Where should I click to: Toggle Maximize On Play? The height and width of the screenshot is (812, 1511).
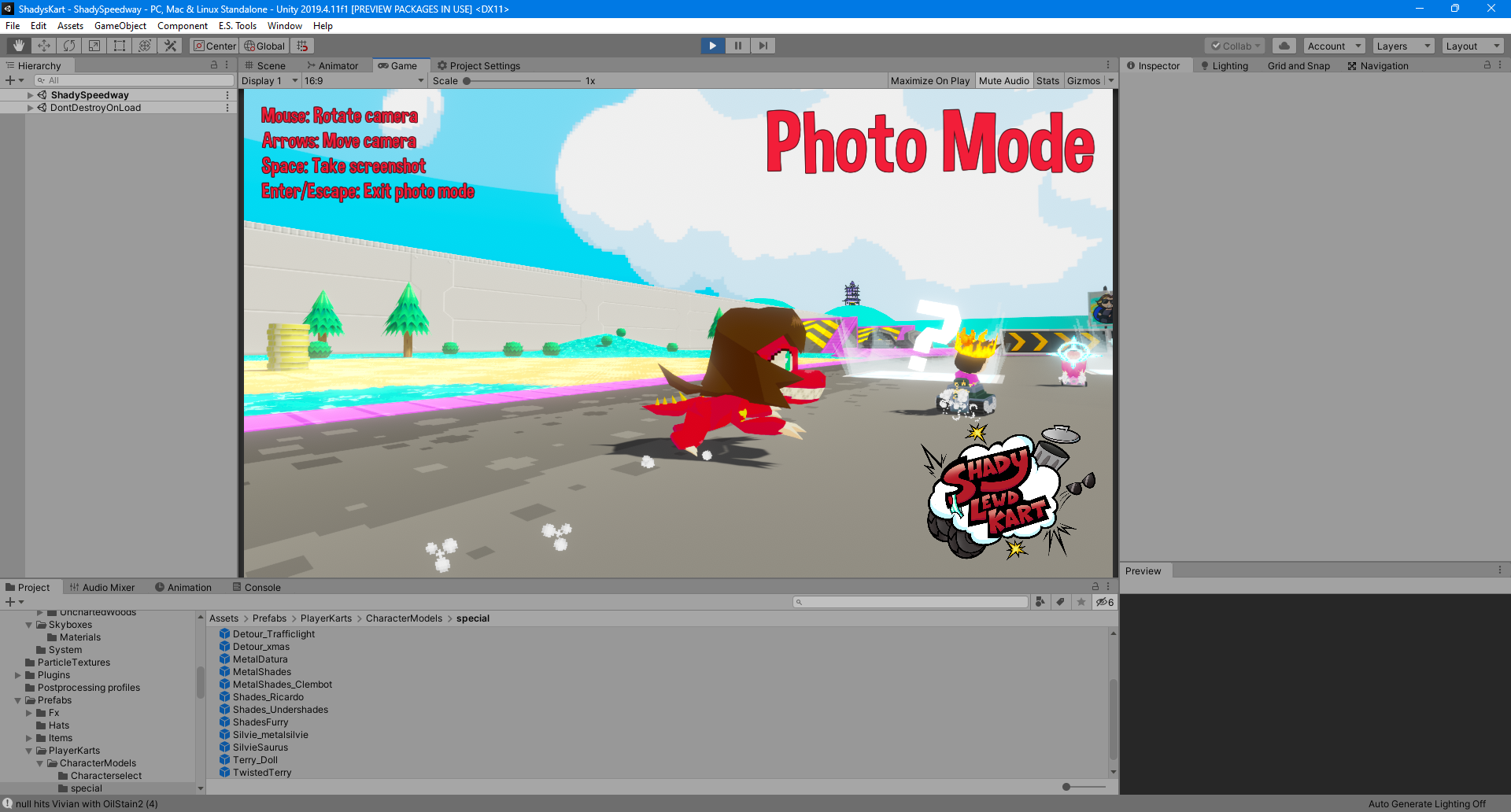[929, 80]
